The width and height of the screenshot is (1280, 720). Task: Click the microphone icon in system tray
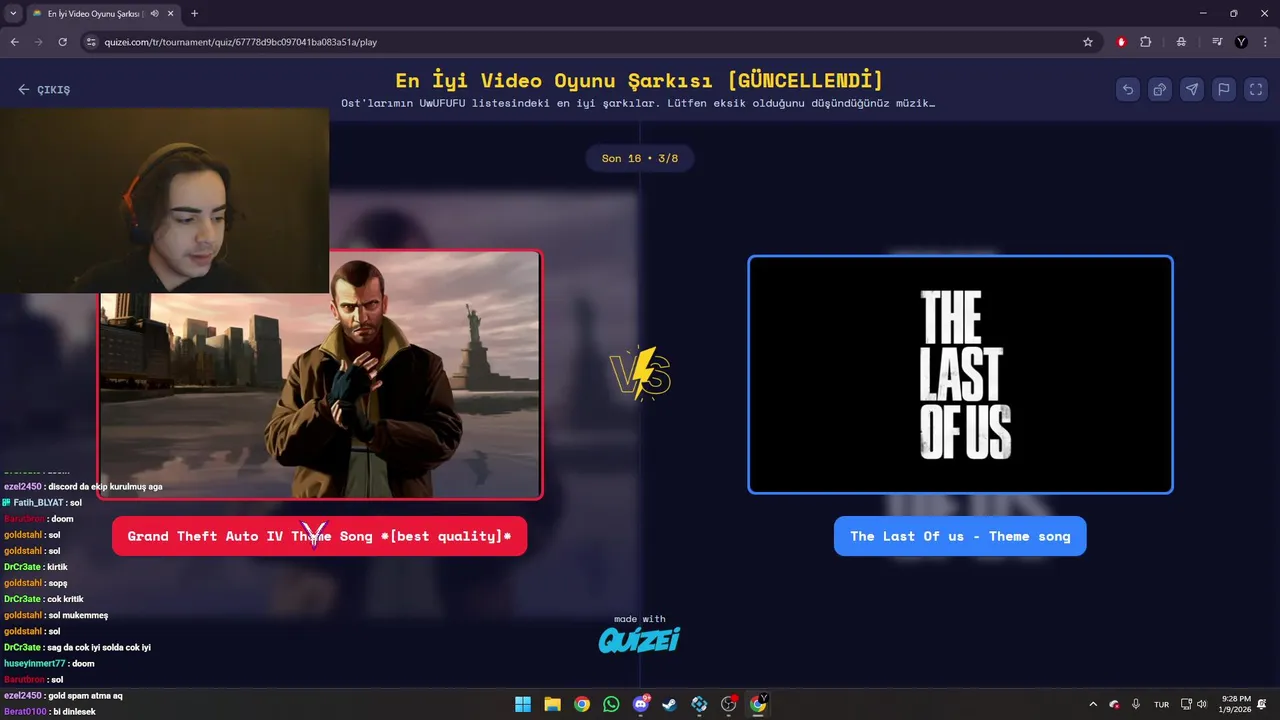click(x=1136, y=704)
